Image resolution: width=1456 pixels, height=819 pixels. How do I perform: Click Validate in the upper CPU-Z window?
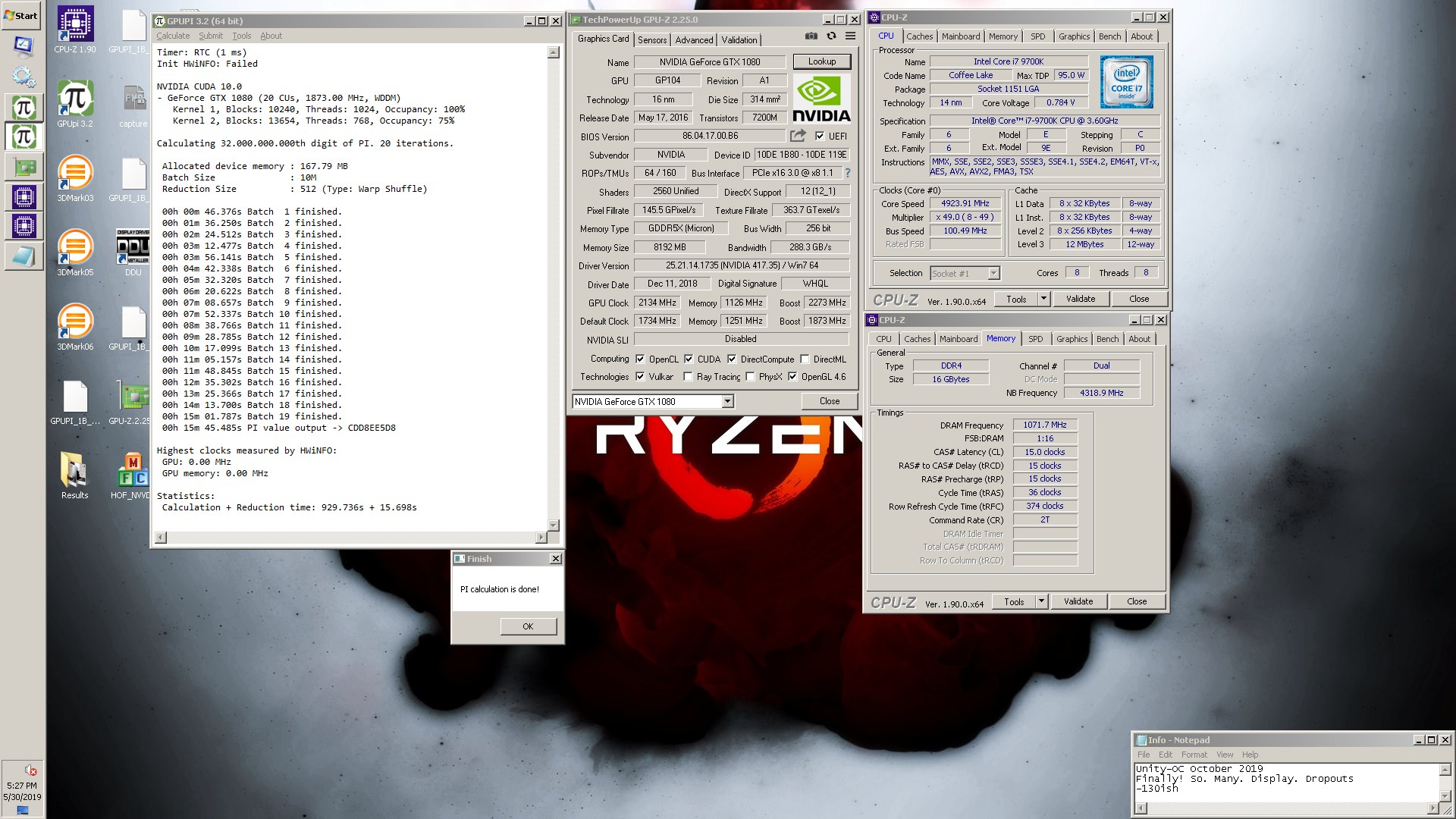click(x=1081, y=299)
